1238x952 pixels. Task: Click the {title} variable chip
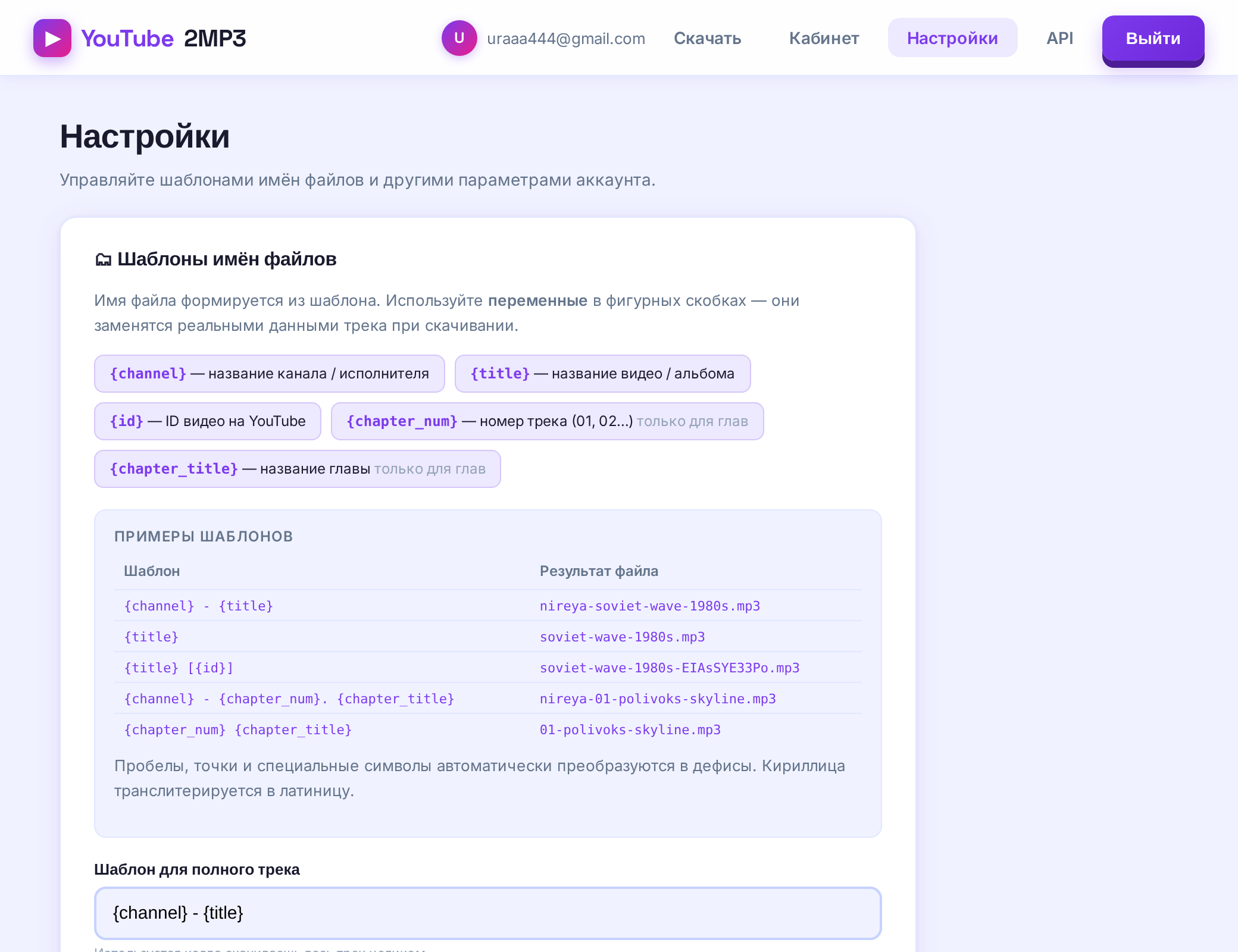[x=602, y=374]
